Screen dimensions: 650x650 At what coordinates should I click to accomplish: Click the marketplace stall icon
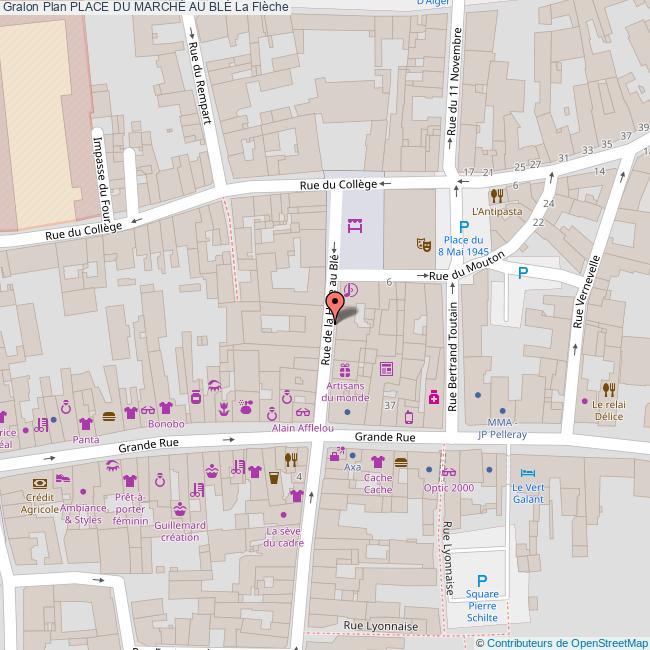pyautogui.click(x=353, y=228)
